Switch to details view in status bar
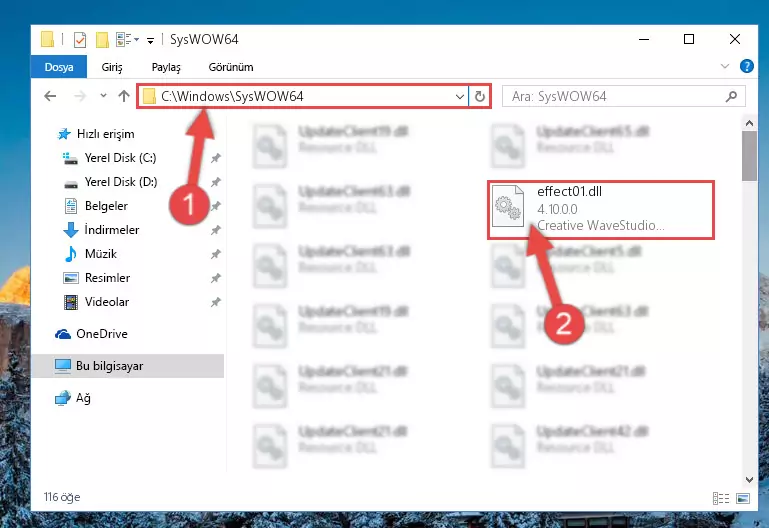This screenshot has width=769, height=528. 720,499
